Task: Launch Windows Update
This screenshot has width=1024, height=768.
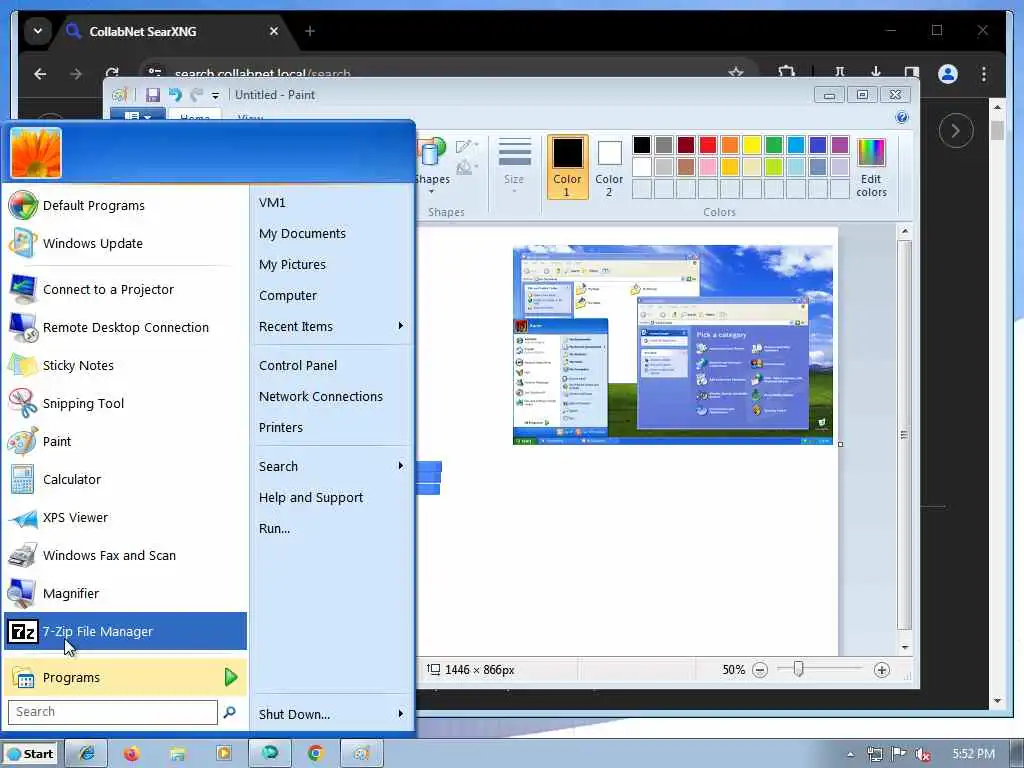Action: [x=125, y=244]
